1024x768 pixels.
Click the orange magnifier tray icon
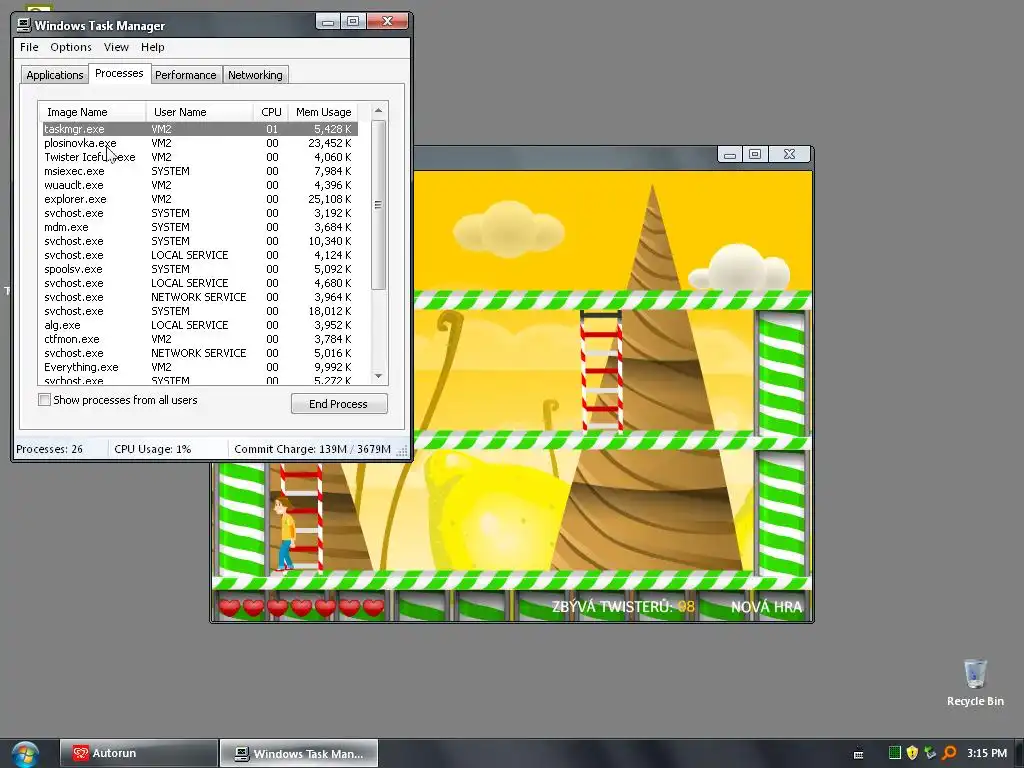point(950,753)
